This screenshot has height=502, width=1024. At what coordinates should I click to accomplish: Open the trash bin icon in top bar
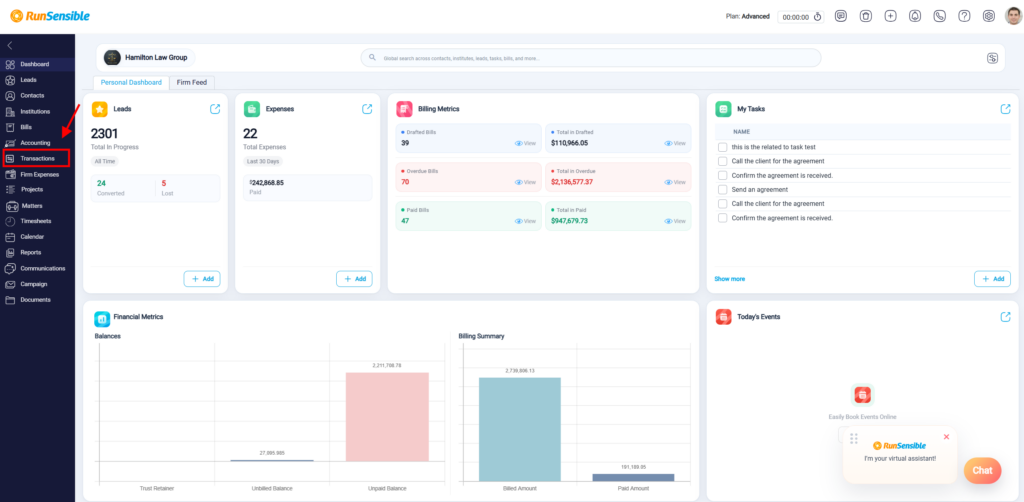pos(865,16)
